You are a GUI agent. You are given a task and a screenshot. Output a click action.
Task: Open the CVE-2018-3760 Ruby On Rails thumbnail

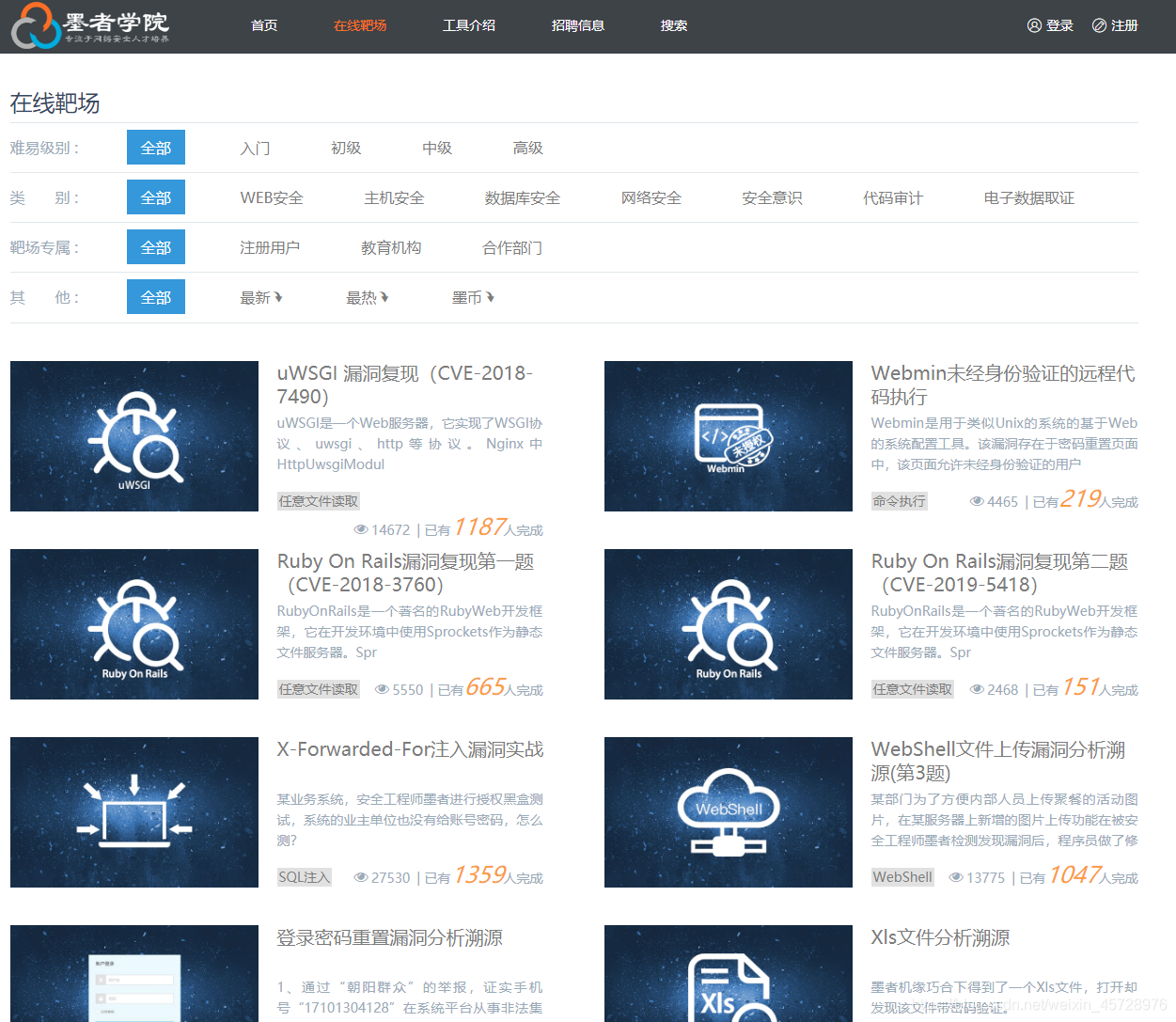pos(134,624)
